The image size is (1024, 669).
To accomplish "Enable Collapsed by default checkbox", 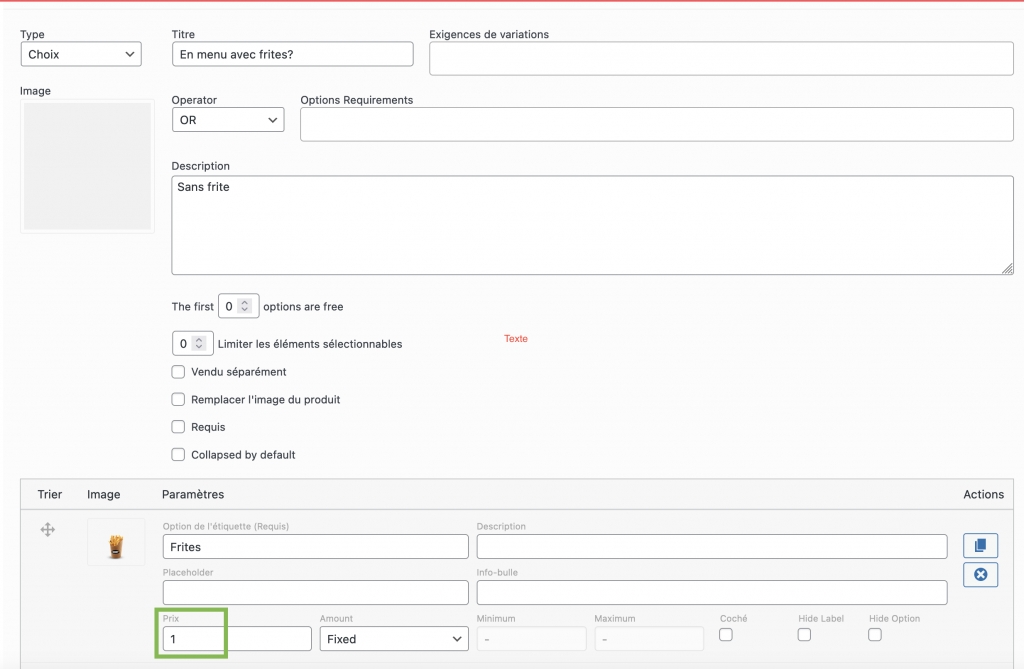I will [178, 454].
